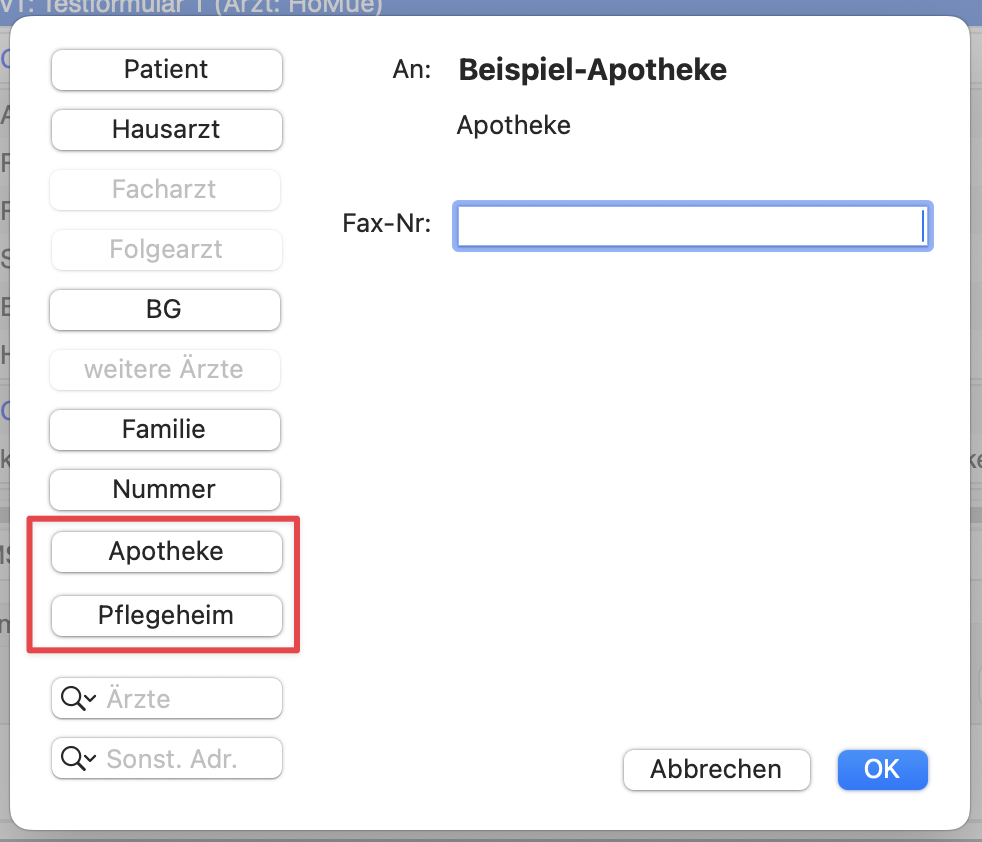This screenshot has height=842, width=982.
Task: Choose Apotheke as recipient
Action: coord(166,552)
